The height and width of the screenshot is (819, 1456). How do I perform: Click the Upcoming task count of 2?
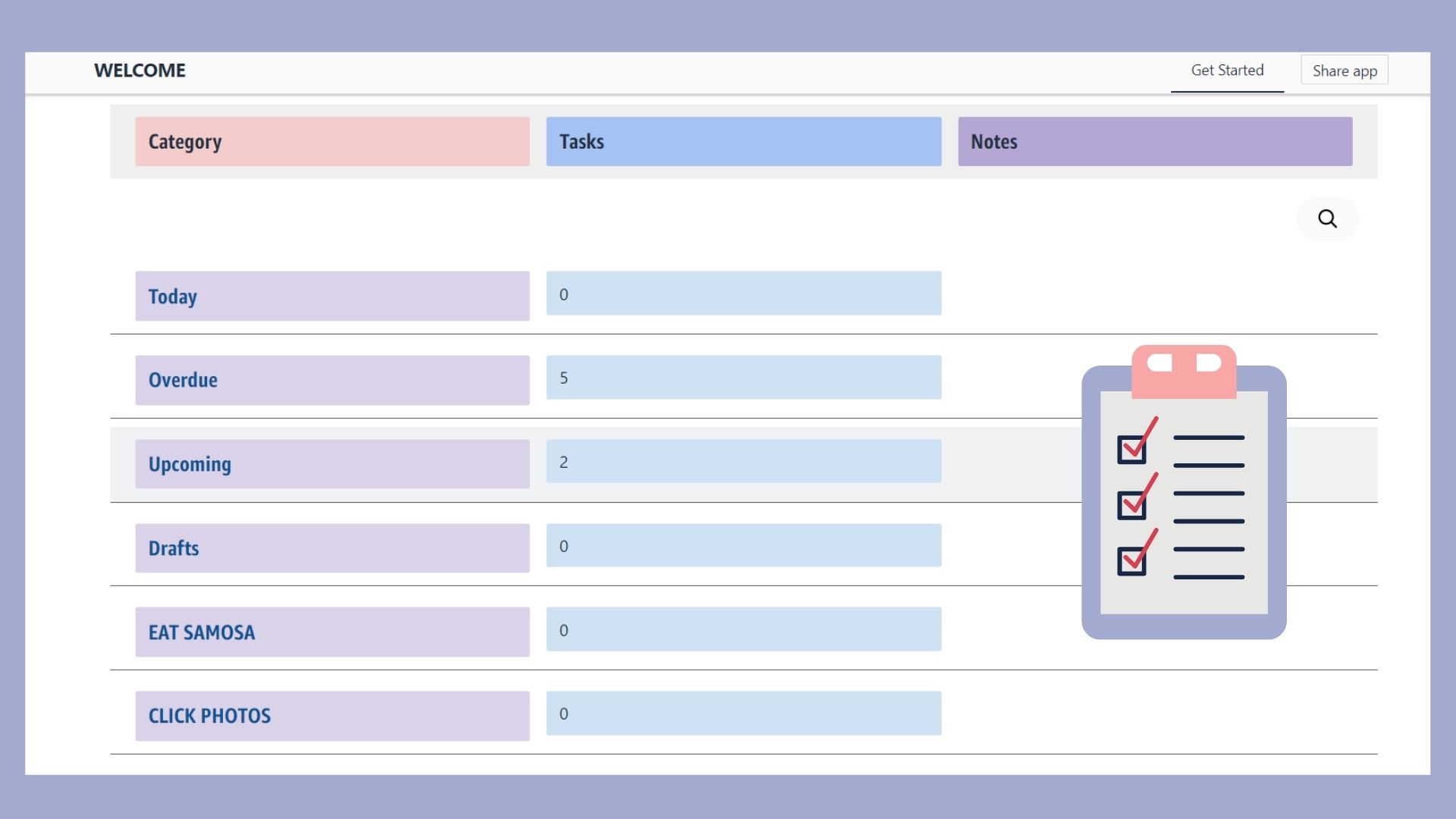point(743,462)
